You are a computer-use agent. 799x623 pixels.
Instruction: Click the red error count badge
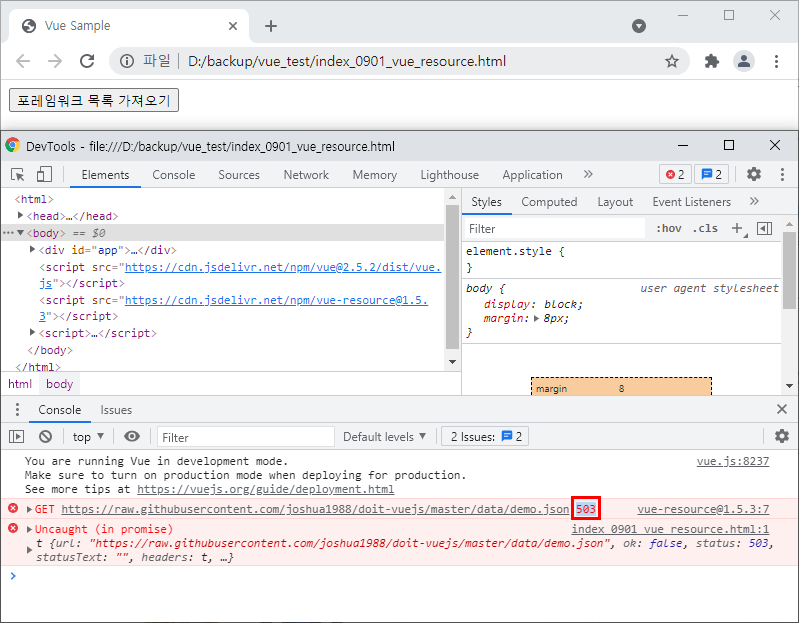tap(675, 175)
